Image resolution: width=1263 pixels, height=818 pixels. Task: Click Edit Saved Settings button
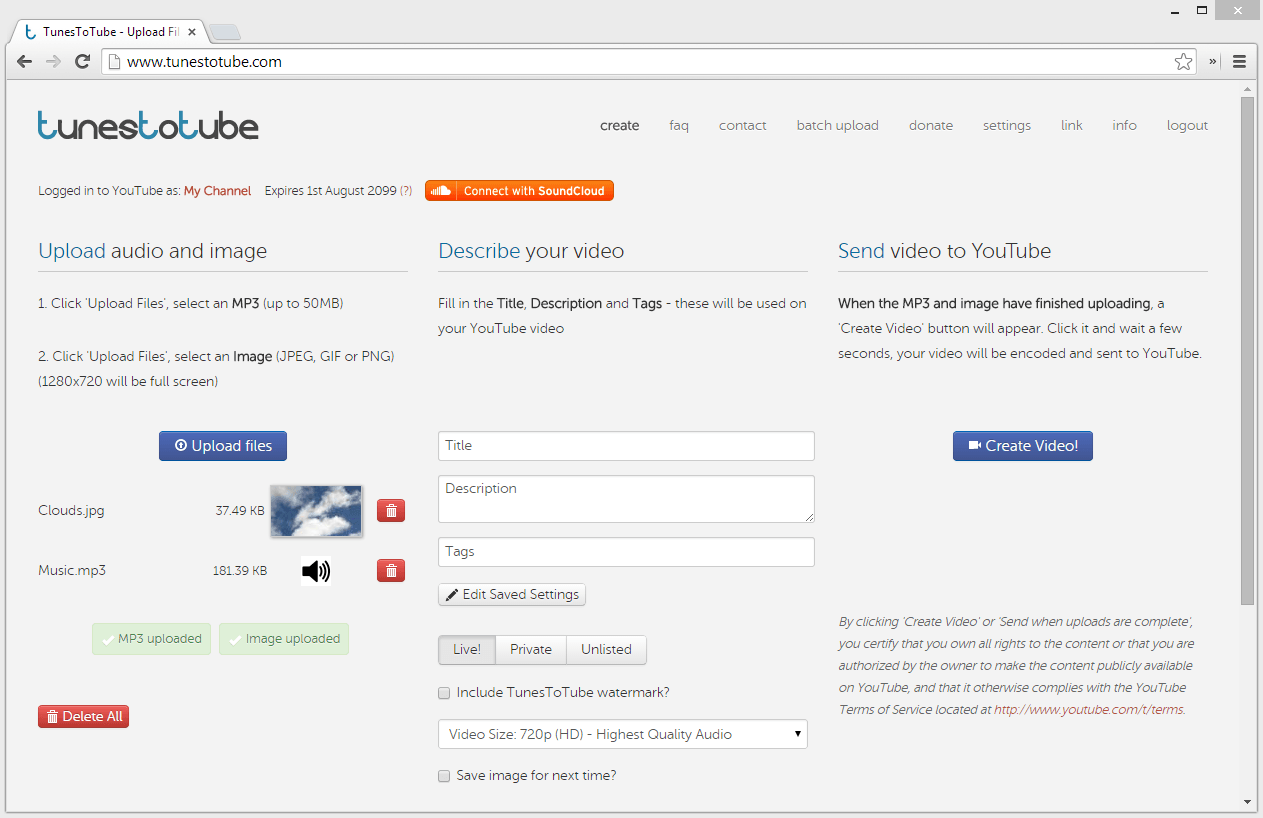pyautogui.click(x=512, y=594)
